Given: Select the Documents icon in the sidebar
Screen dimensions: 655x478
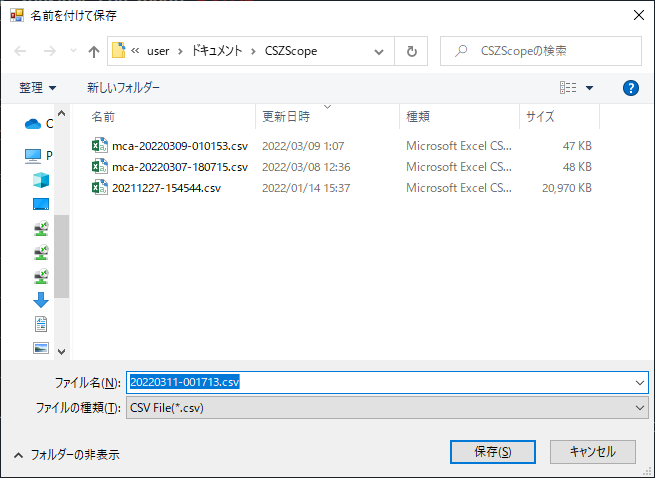Looking at the screenshot, I should [41, 324].
